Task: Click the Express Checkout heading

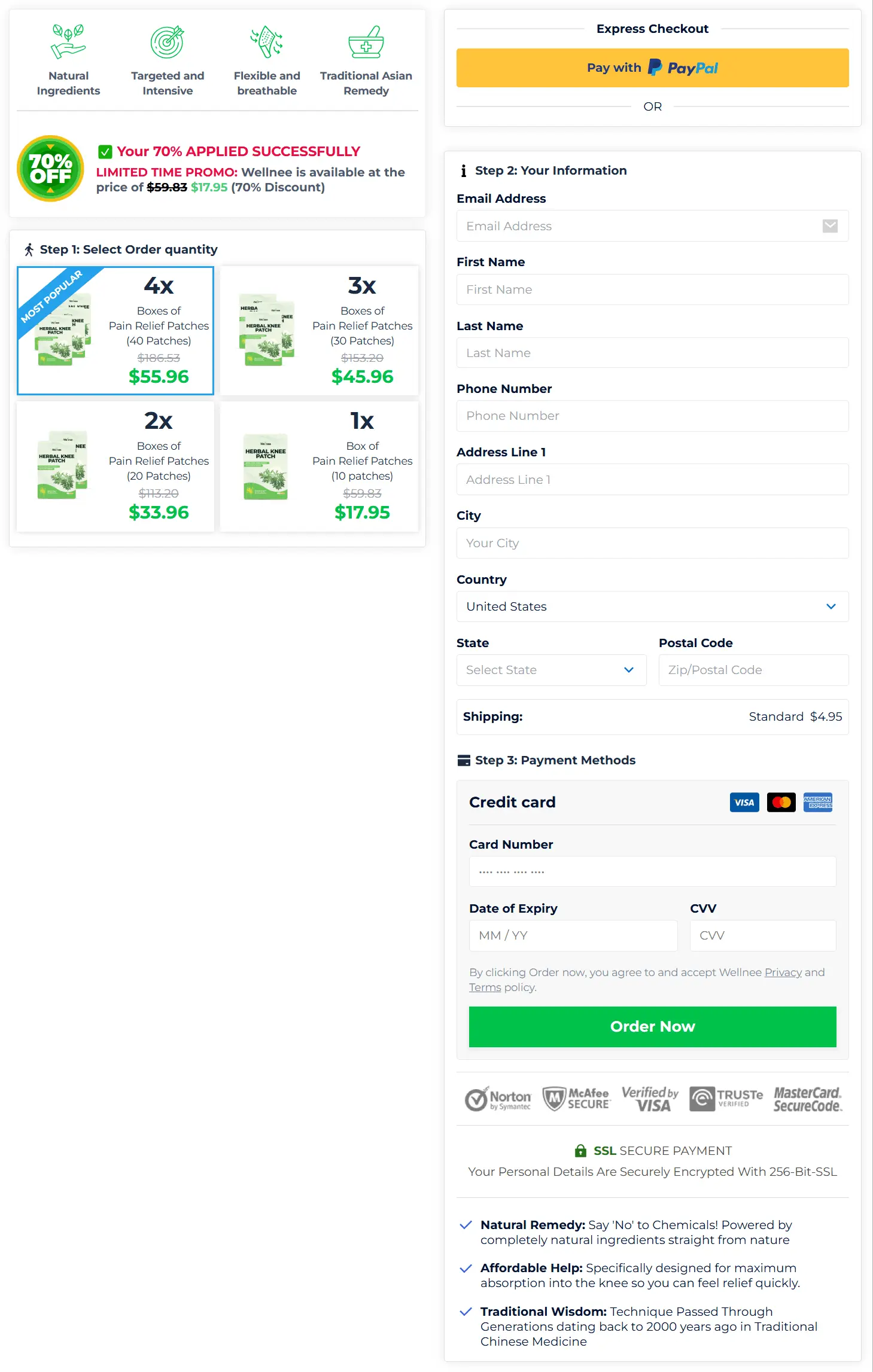Action: (652, 29)
